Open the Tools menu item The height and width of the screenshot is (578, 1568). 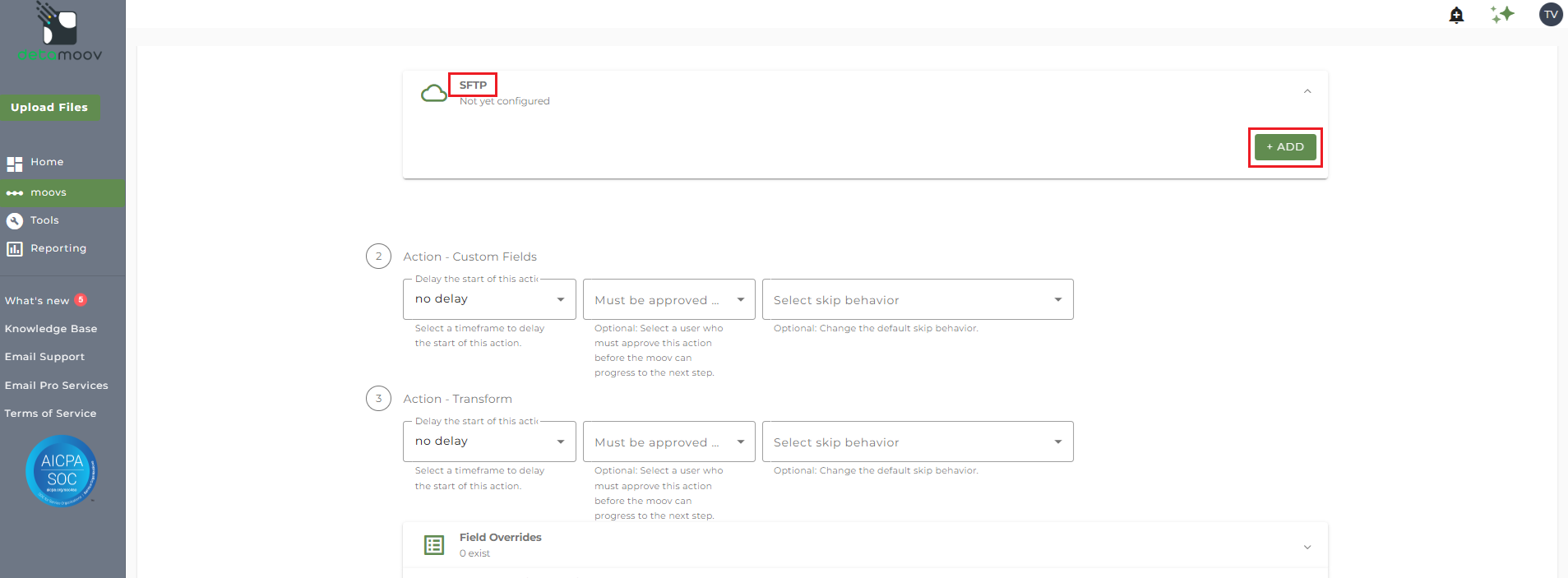click(44, 220)
